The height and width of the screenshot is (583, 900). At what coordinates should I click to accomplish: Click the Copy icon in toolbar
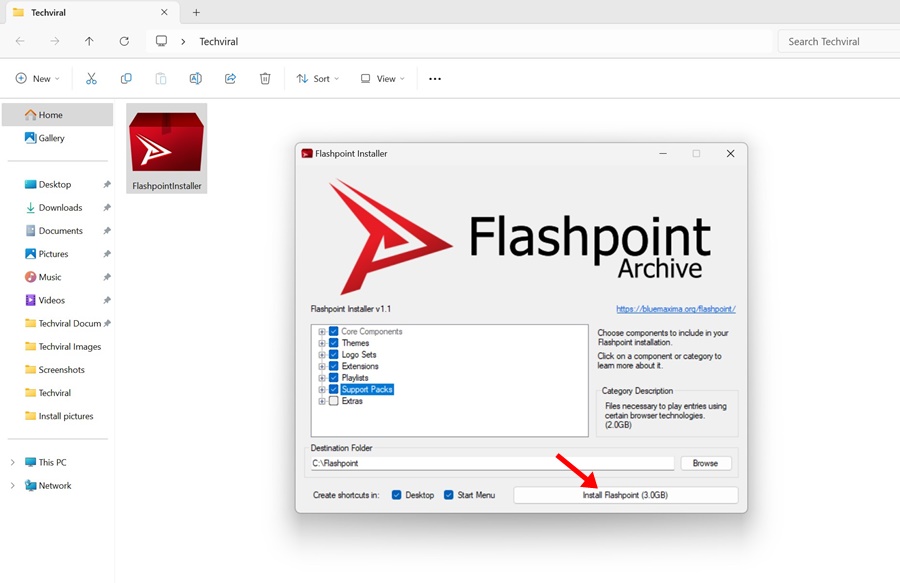click(x=126, y=79)
